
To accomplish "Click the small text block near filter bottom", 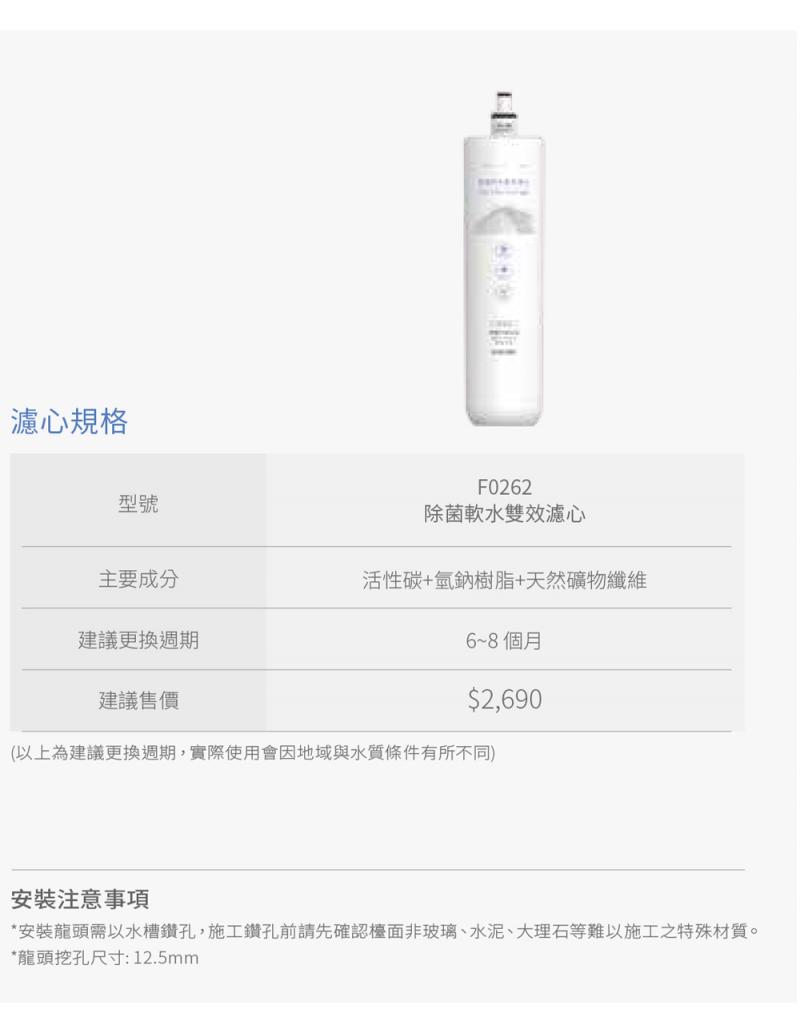I will click(x=504, y=337).
